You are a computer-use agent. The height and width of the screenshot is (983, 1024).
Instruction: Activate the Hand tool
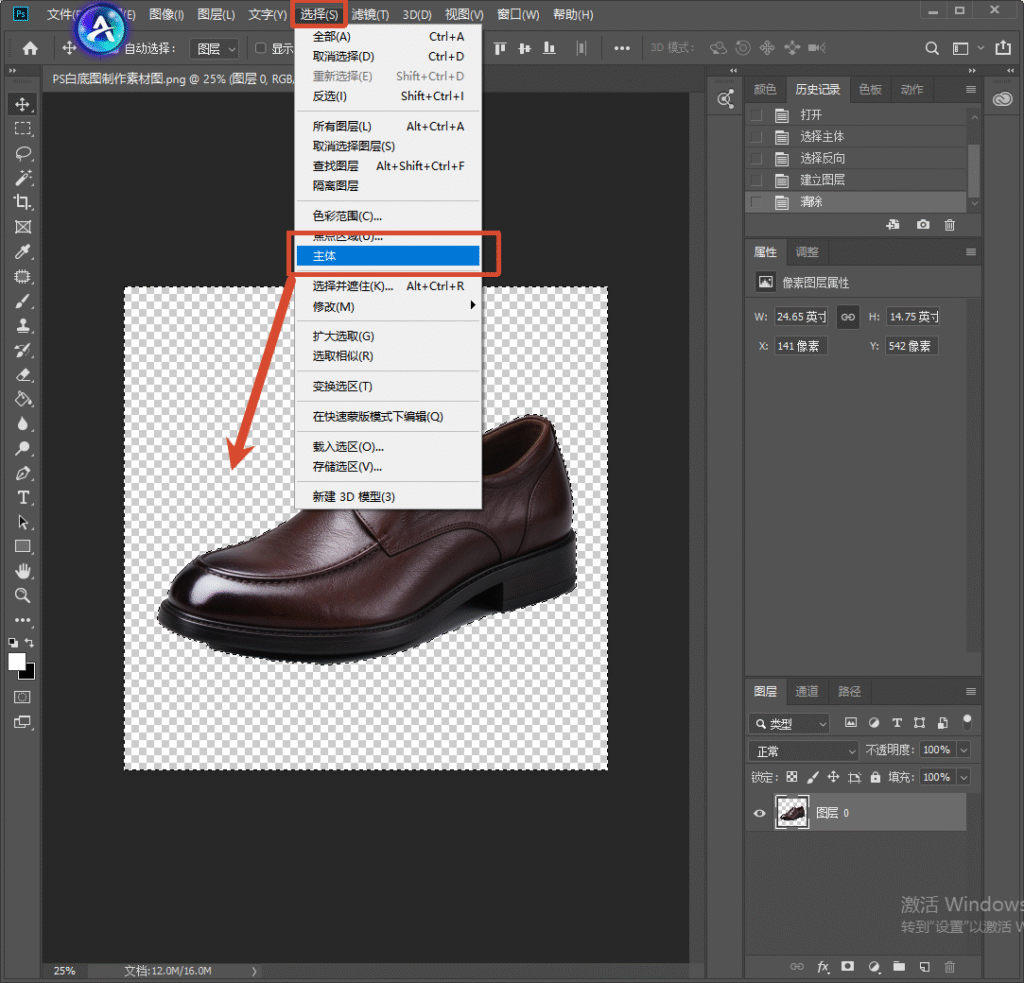[x=23, y=572]
